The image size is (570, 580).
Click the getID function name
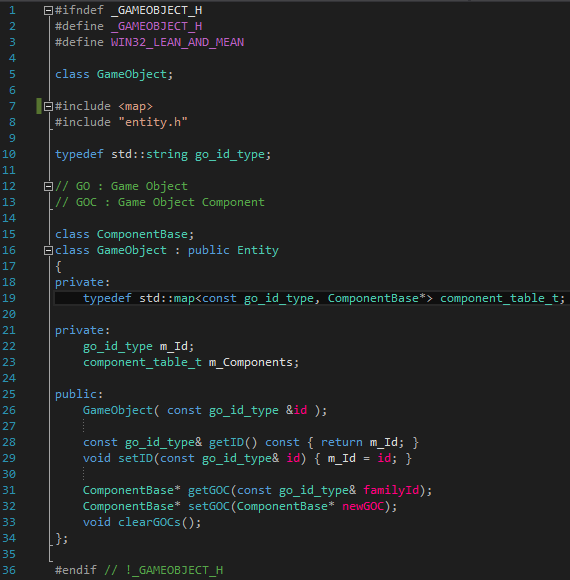(x=226, y=442)
